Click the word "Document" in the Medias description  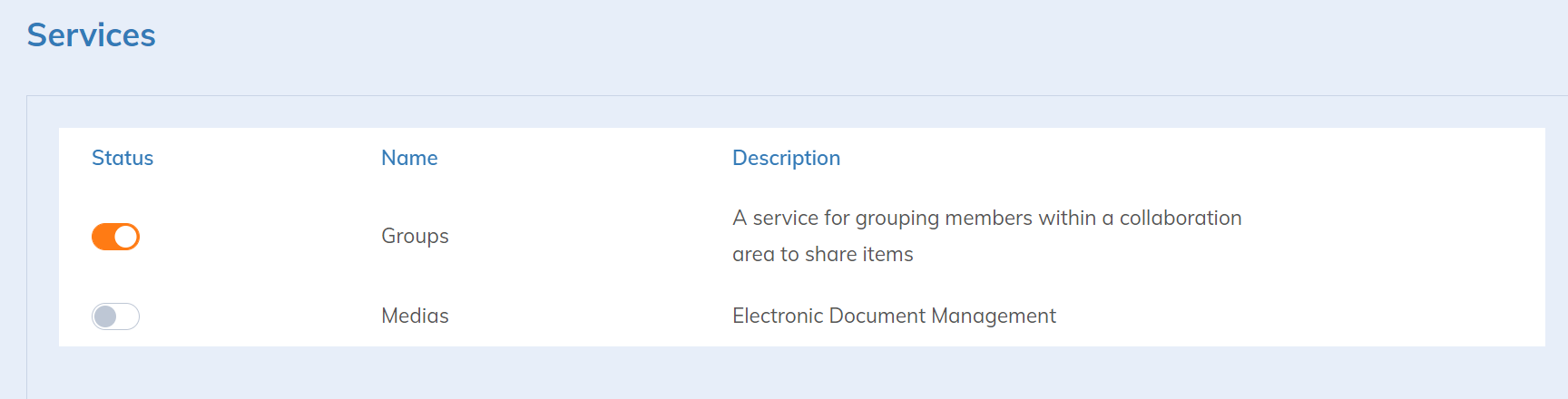click(877, 316)
